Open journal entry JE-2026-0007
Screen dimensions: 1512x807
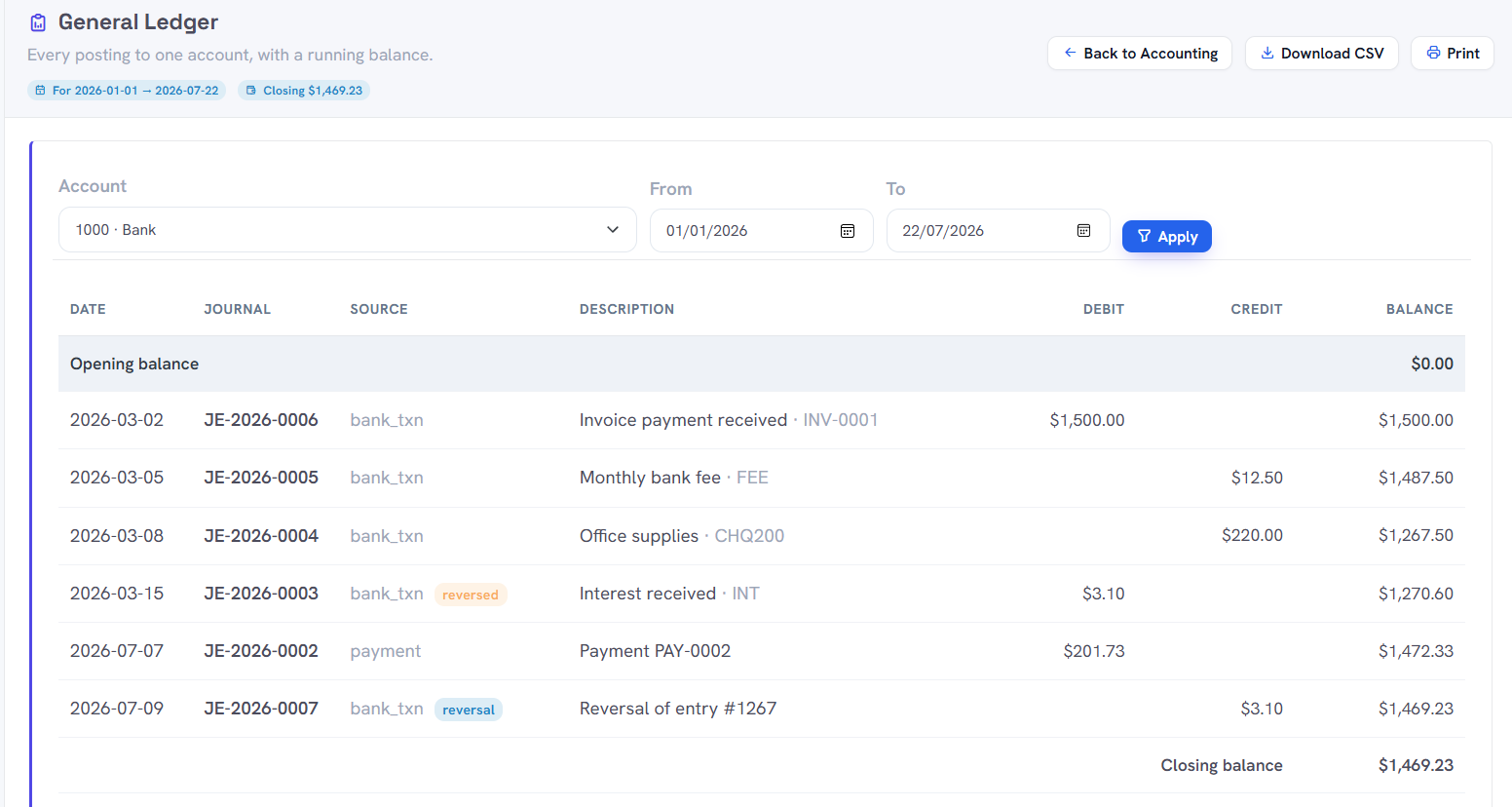(x=261, y=709)
